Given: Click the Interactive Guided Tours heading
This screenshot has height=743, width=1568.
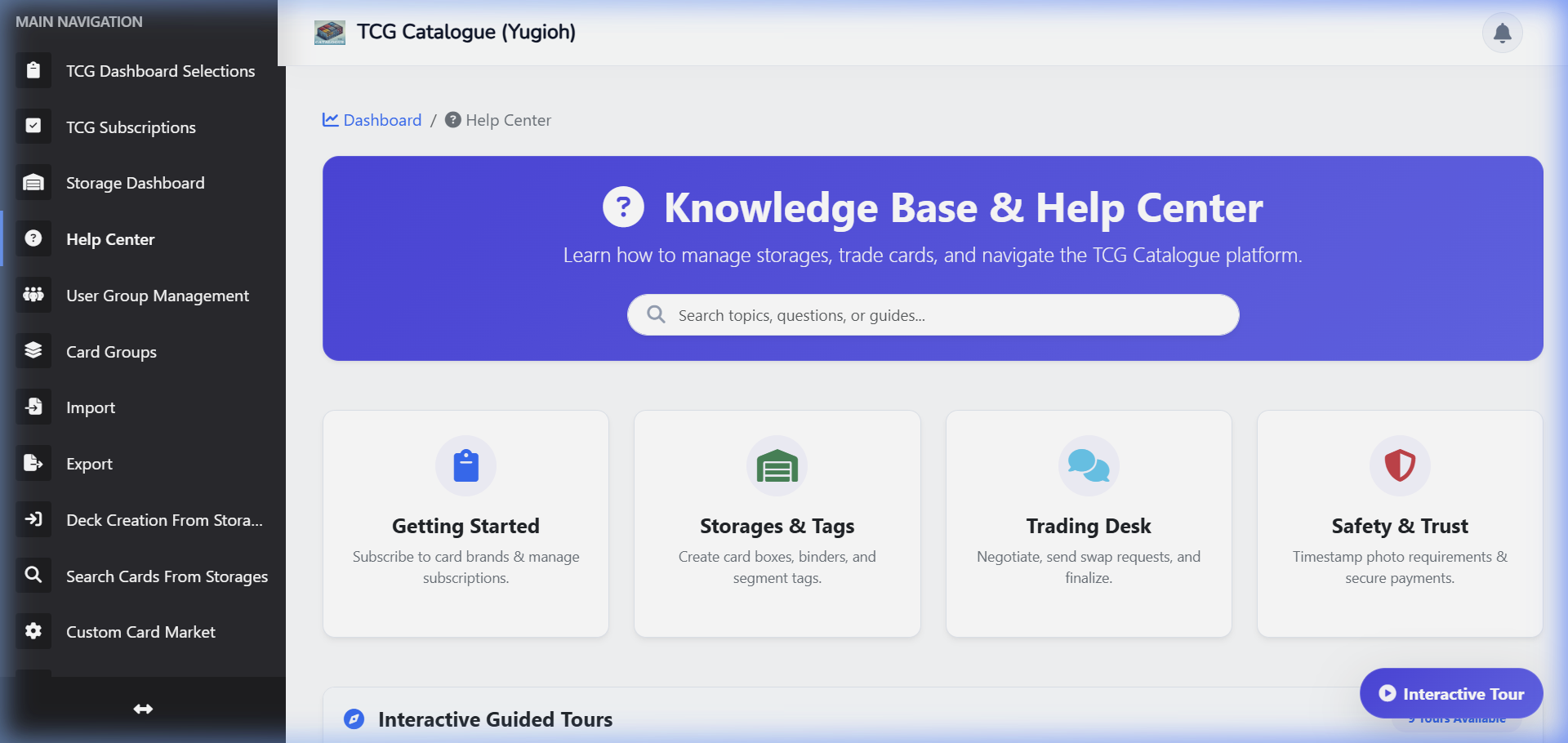Looking at the screenshot, I should coord(495,719).
